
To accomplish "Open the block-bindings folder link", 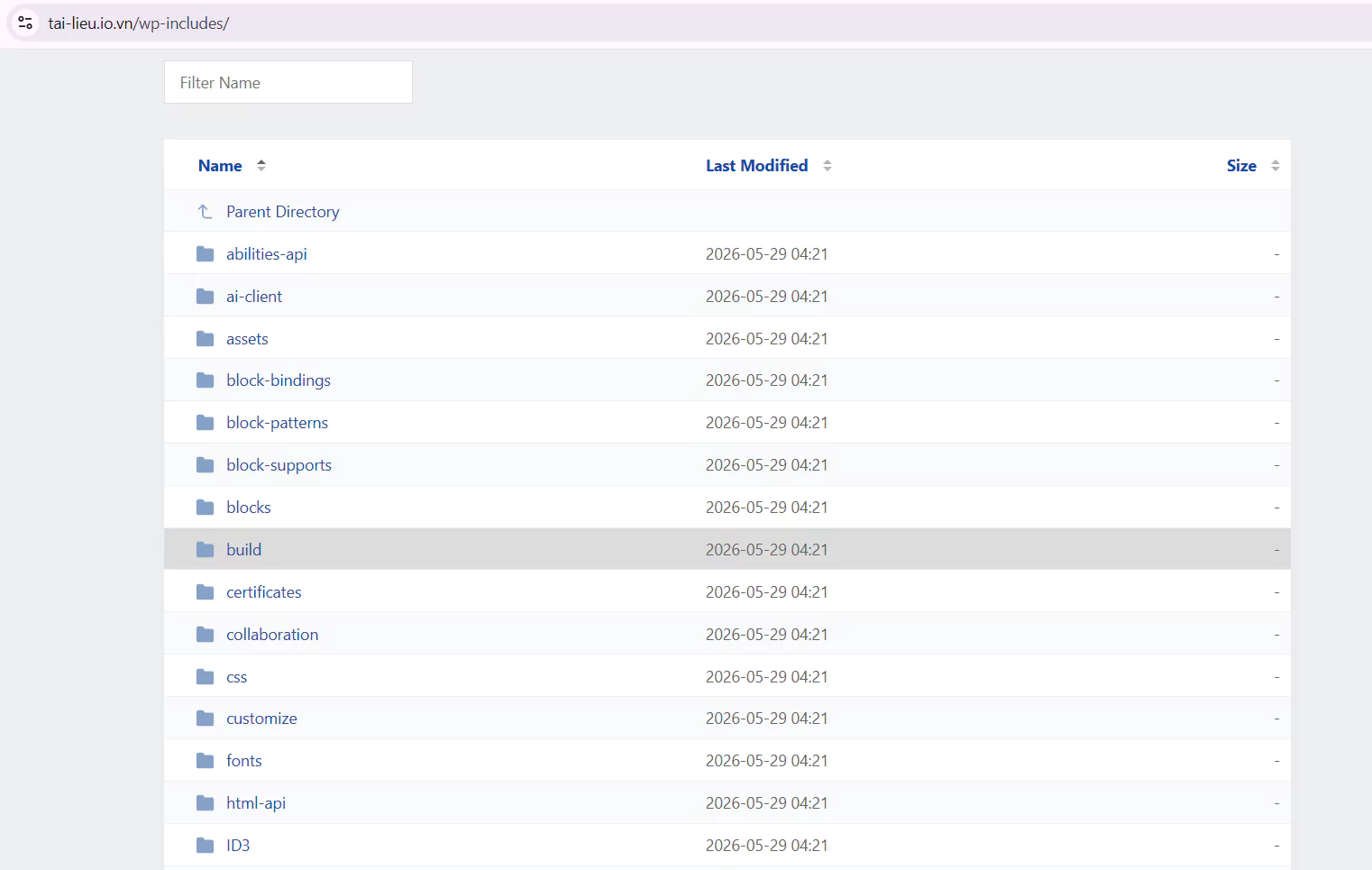I will click(x=279, y=380).
